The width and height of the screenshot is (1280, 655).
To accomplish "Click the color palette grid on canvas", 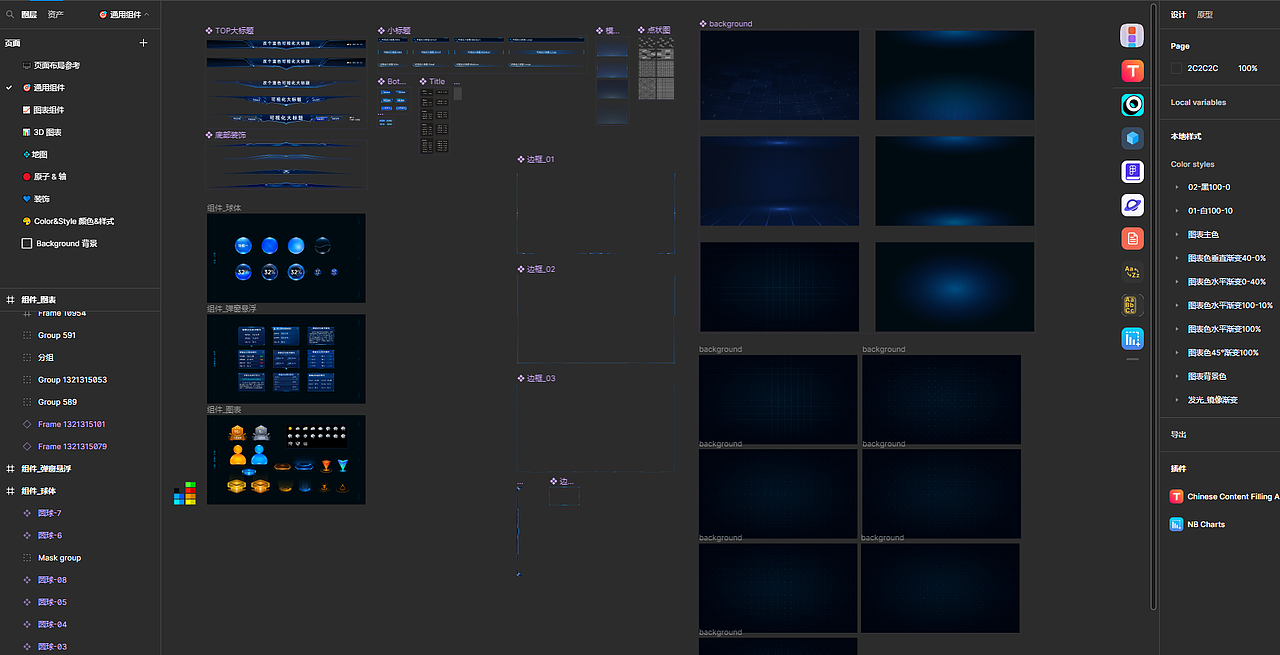I will (184, 493).
